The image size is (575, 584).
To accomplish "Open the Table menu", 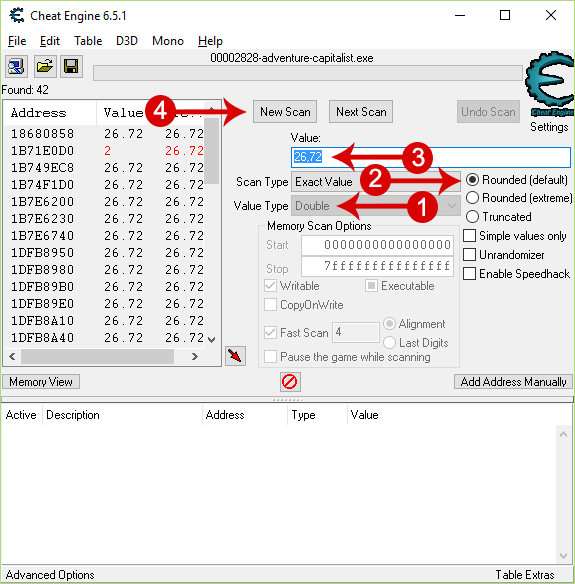I will [88, 41].
